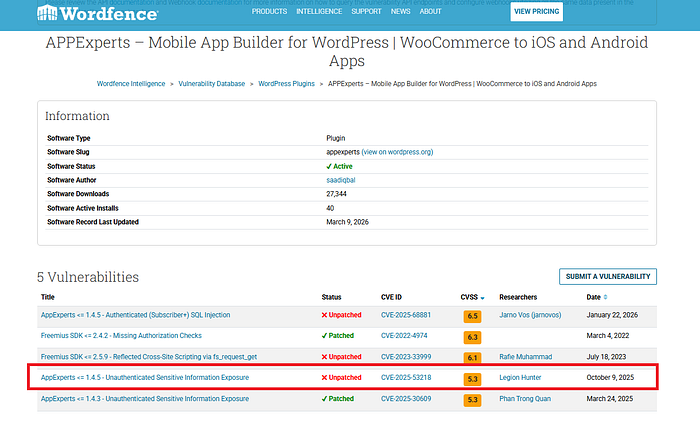
Task: Click the Software Active Installs label
Action: (x=83, y=208)
